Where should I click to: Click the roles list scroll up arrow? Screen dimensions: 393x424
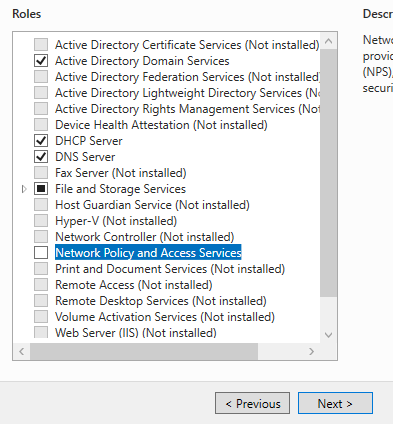tap(328, 41)
